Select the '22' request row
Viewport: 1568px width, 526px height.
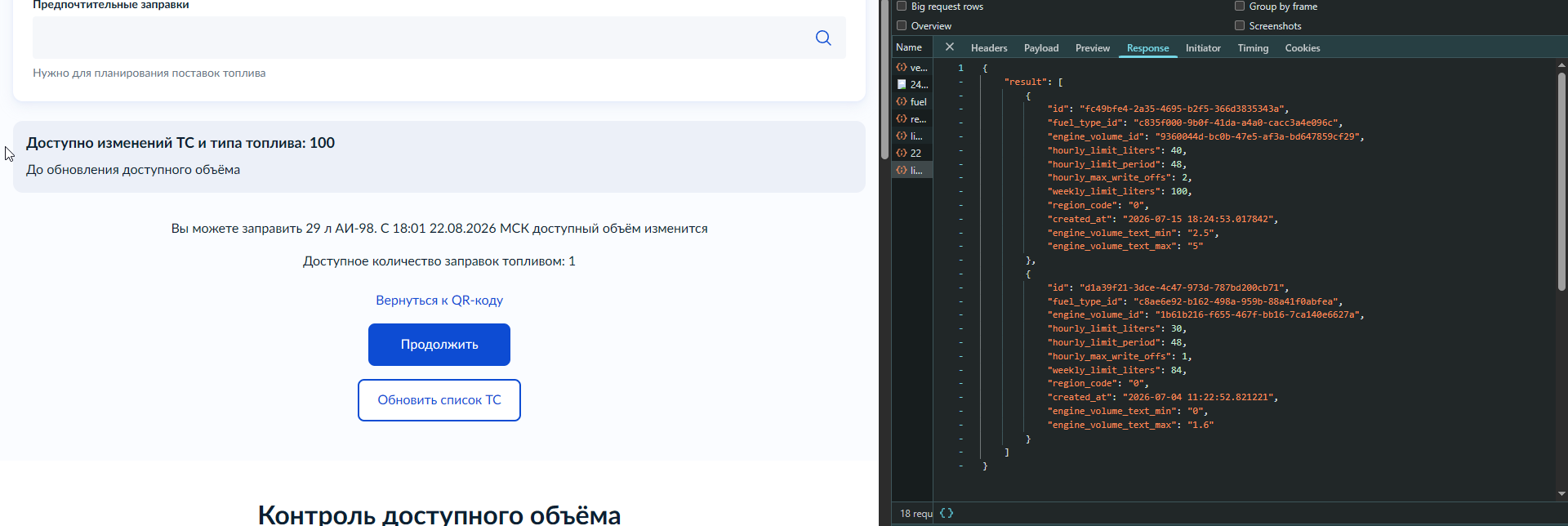tap(912, 153)
